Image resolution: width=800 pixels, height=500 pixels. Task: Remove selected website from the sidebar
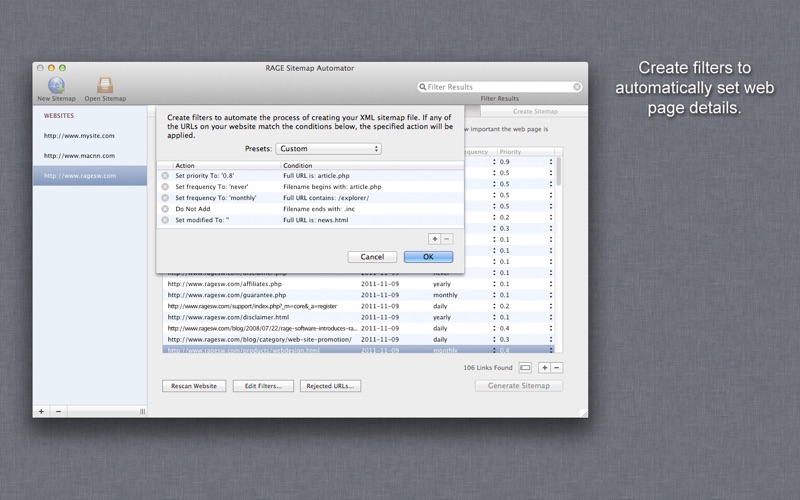[x=58, y=411]
